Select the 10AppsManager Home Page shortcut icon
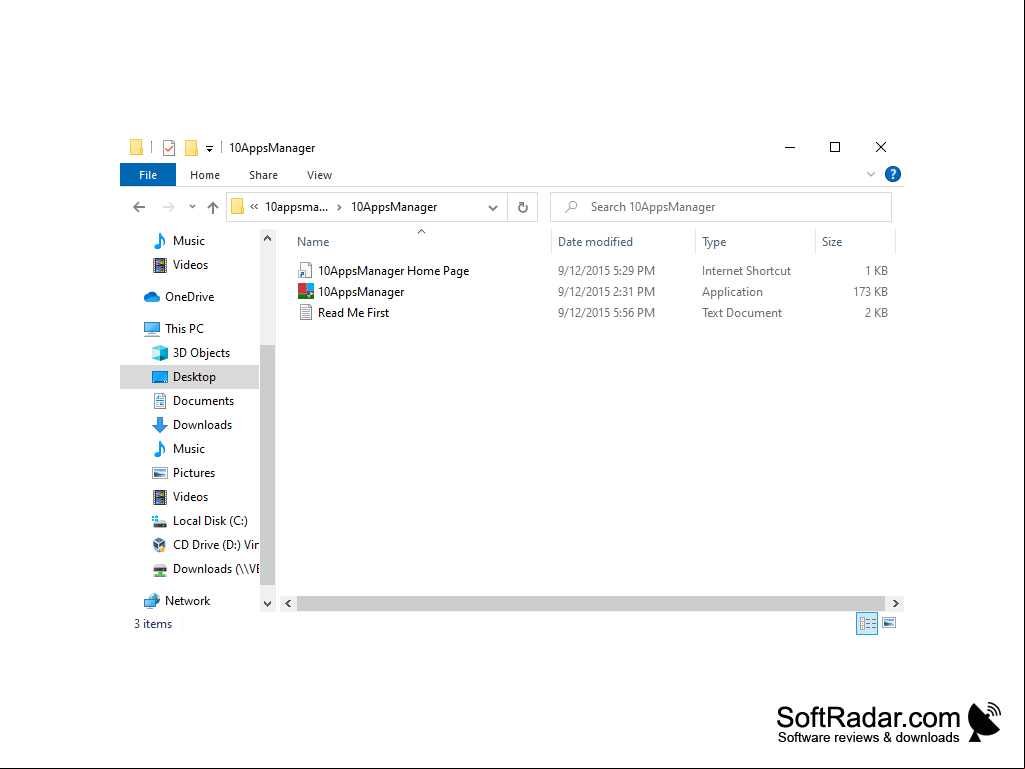The width and height of the screenshot is (1025, 769). (x=305, y=270)
